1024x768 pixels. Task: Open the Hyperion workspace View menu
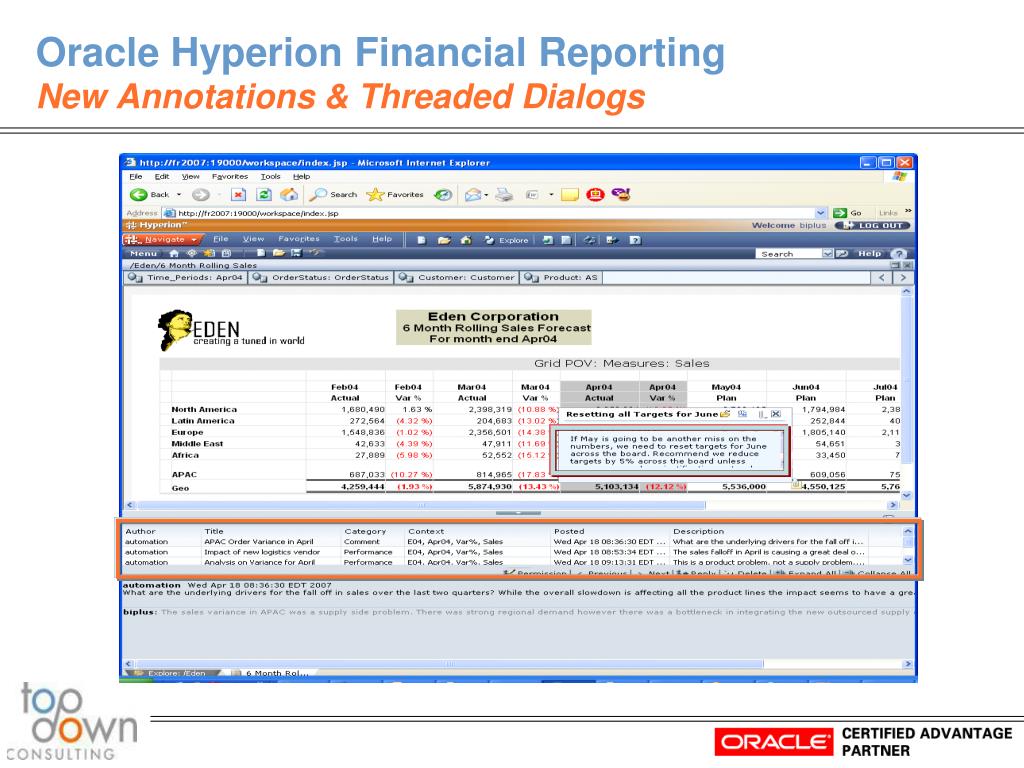pos(253,239)
